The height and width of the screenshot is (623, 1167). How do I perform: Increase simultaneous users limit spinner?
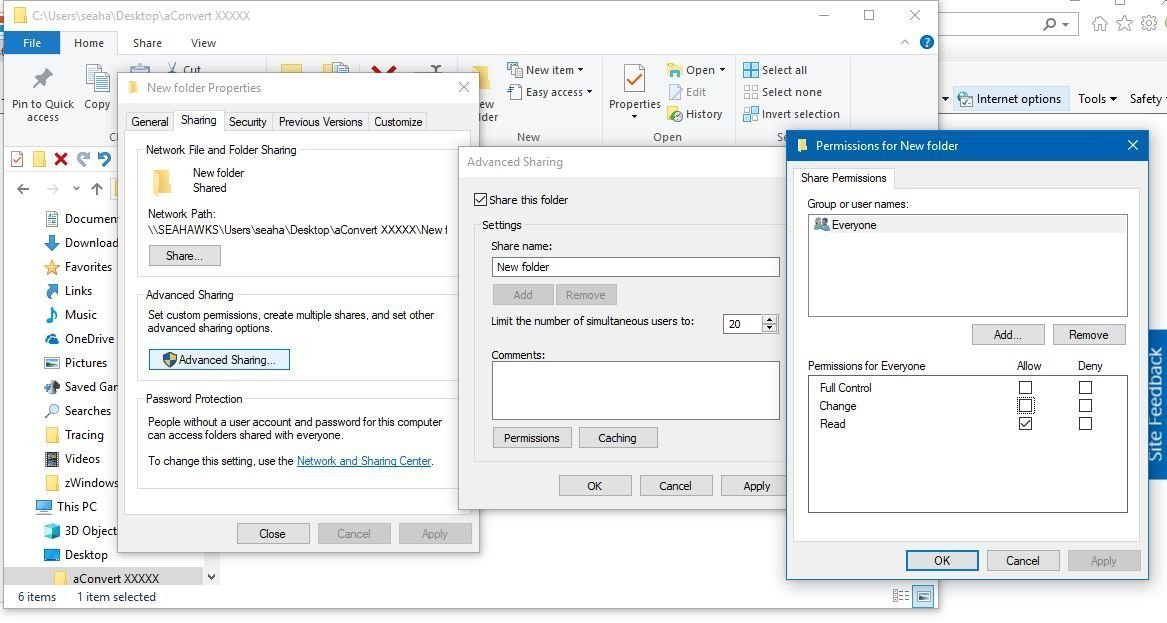(770, 319)
